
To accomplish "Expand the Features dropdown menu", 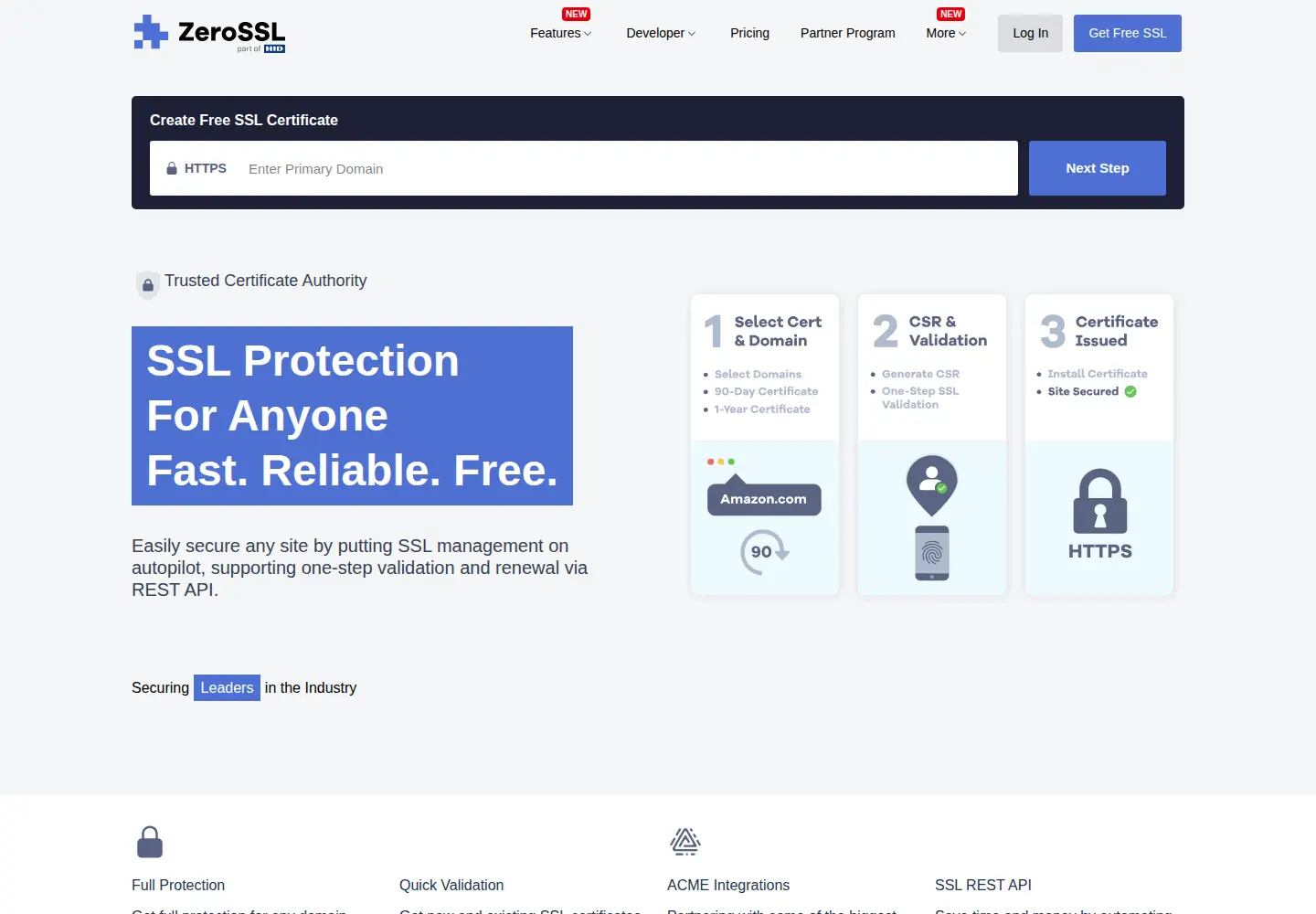I will tap(561, 33).
